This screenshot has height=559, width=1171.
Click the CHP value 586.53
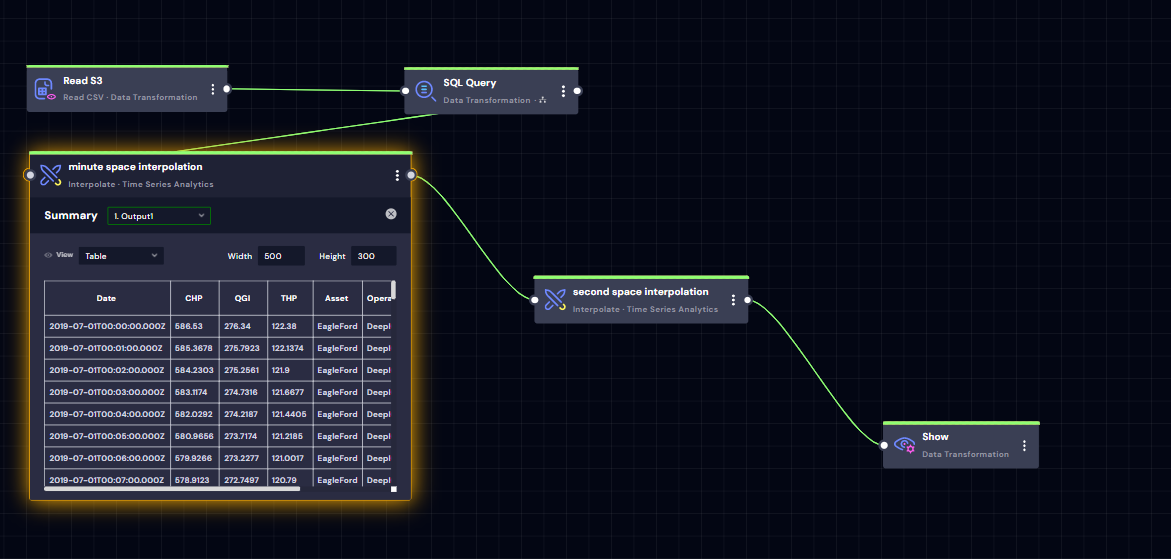(x=195, y=326)
